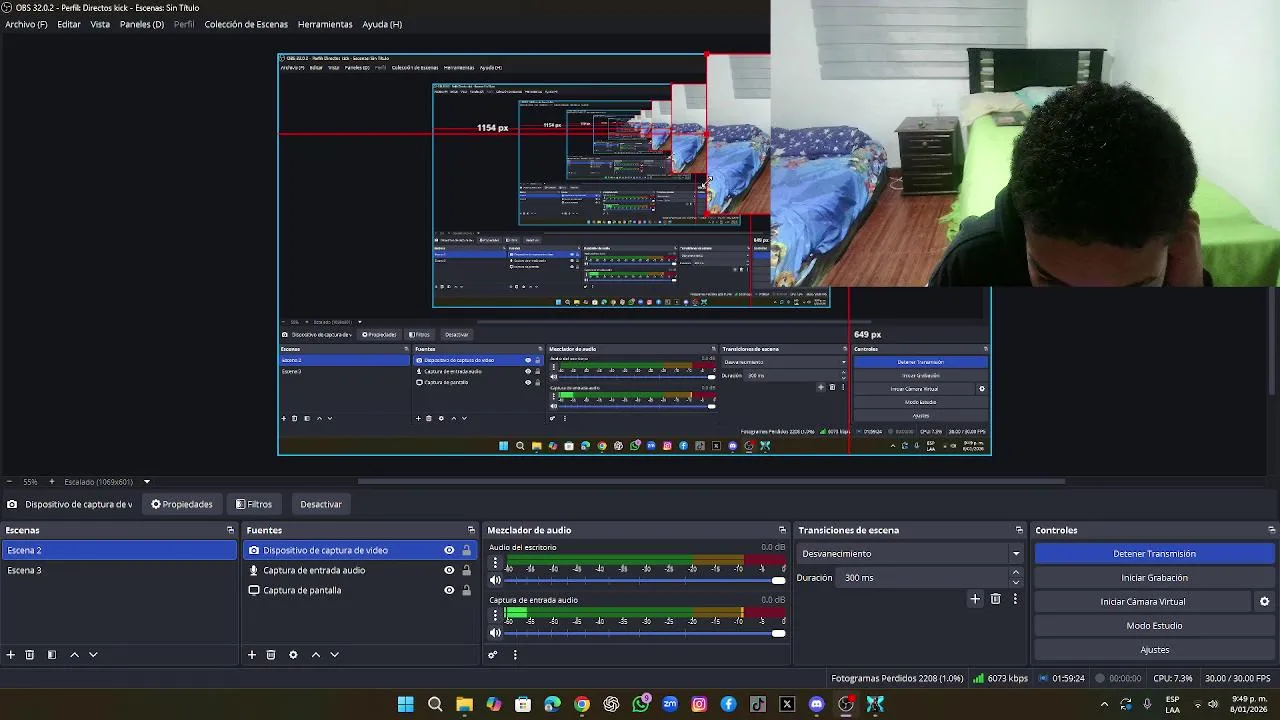Start Iniciar Cámara Virtual
This screenshot has width=1280, height=720.
(1143, 602)
